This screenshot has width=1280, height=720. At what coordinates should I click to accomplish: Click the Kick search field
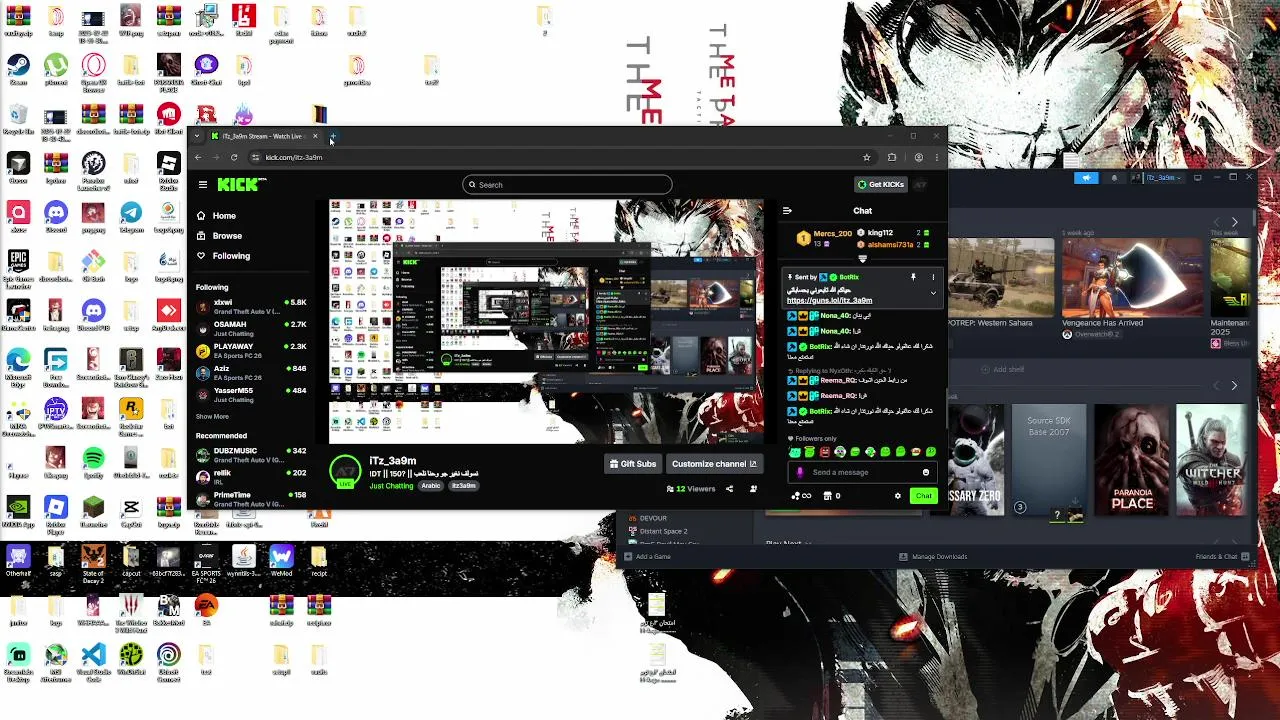click(x=567, y=184)
